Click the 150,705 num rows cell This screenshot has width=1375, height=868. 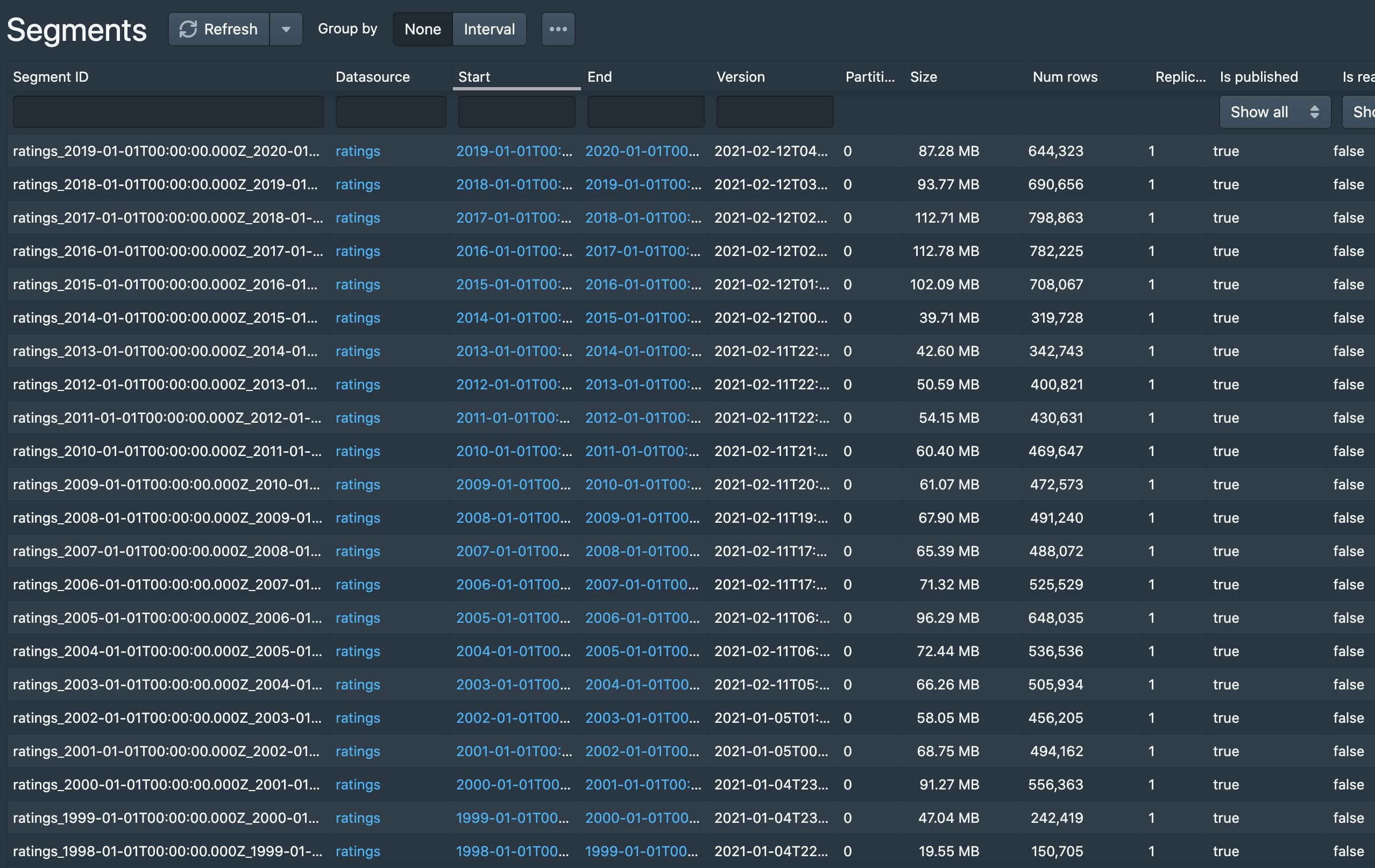tap(1057, 851)
